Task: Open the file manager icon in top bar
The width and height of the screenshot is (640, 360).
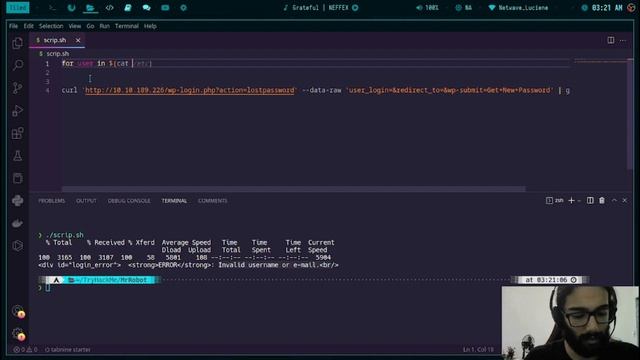Action: point(90,8)
